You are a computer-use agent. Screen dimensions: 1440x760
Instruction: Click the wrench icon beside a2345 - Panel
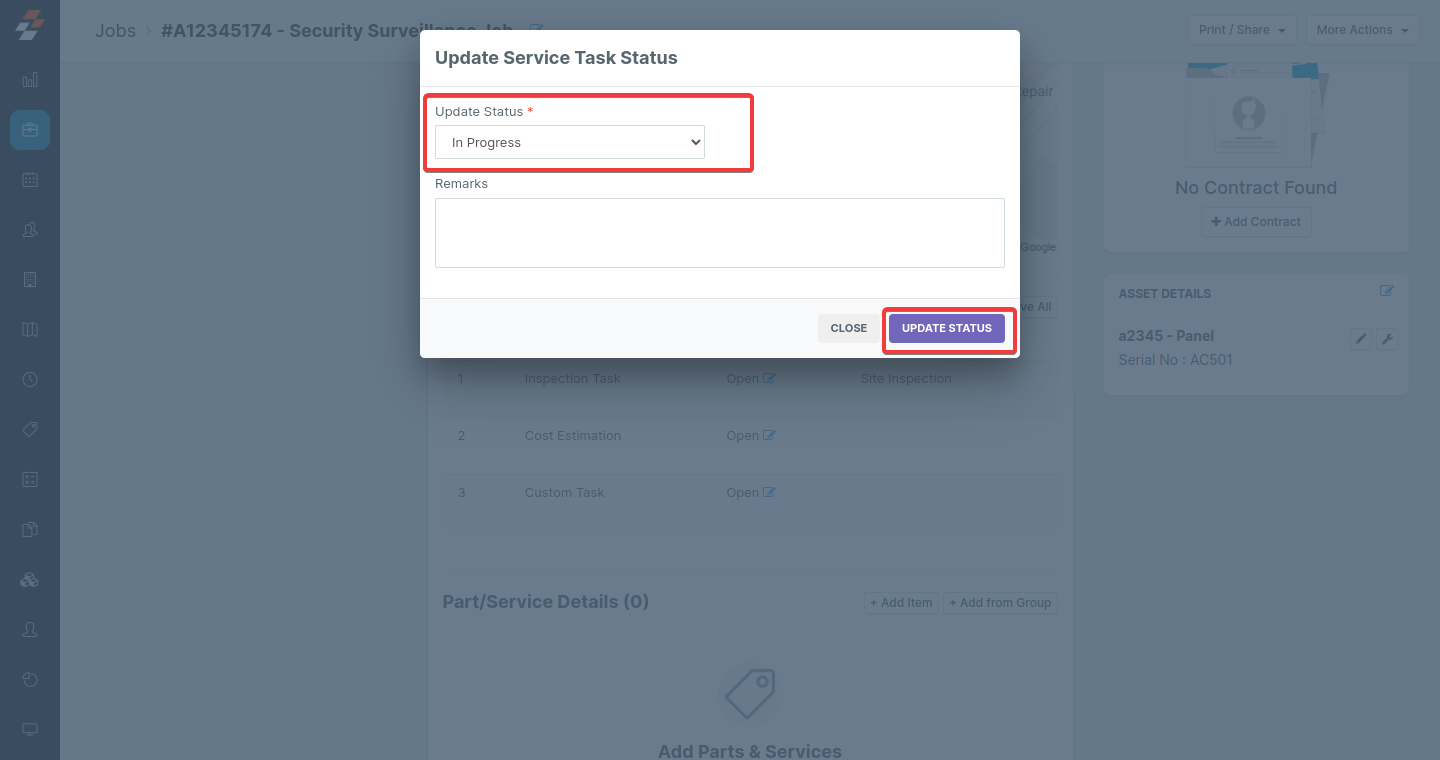(x=1387, y=339)
